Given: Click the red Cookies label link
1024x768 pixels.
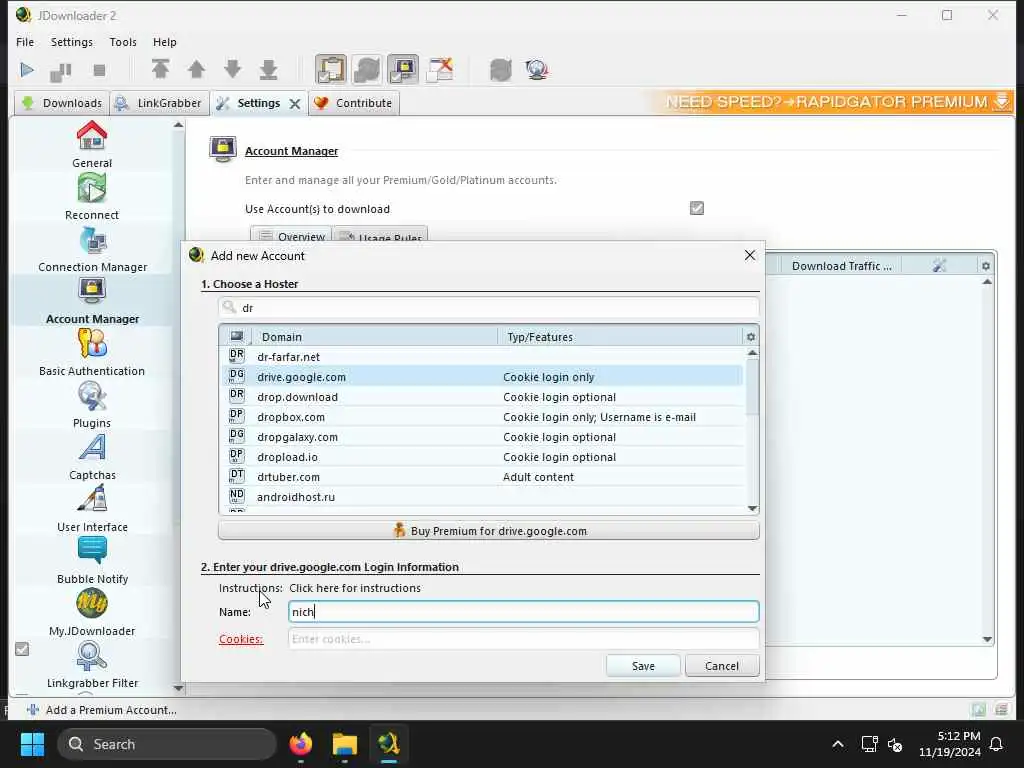Looking at the screenshot, I should [241, 639].
